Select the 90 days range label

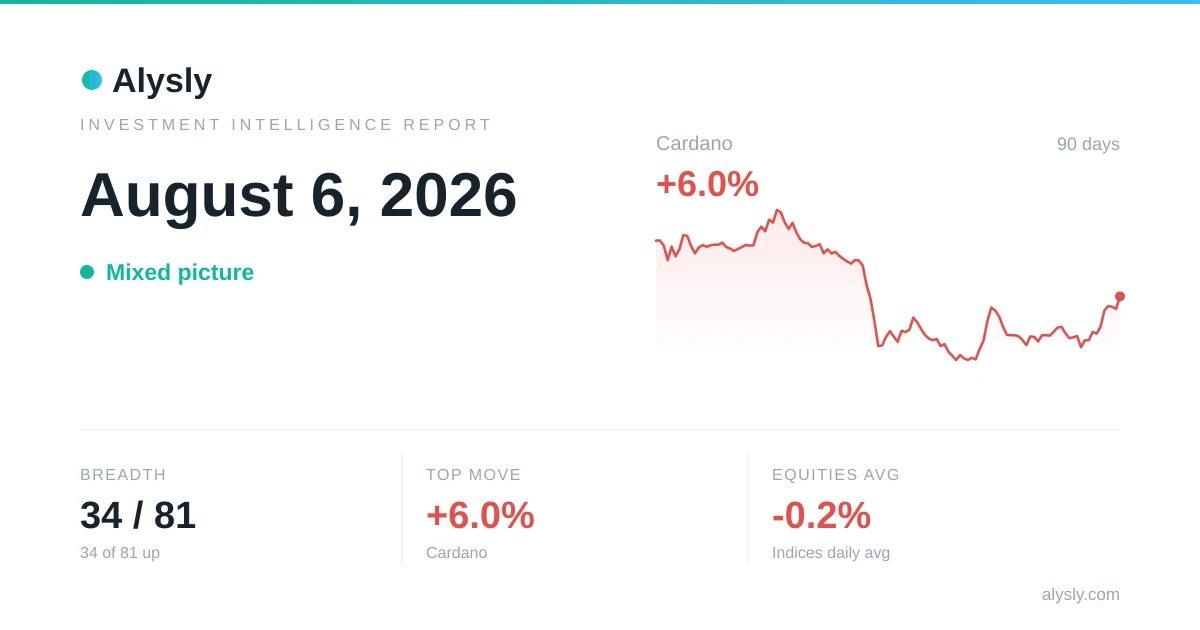pyautogui.click(x=1088, y=144)
